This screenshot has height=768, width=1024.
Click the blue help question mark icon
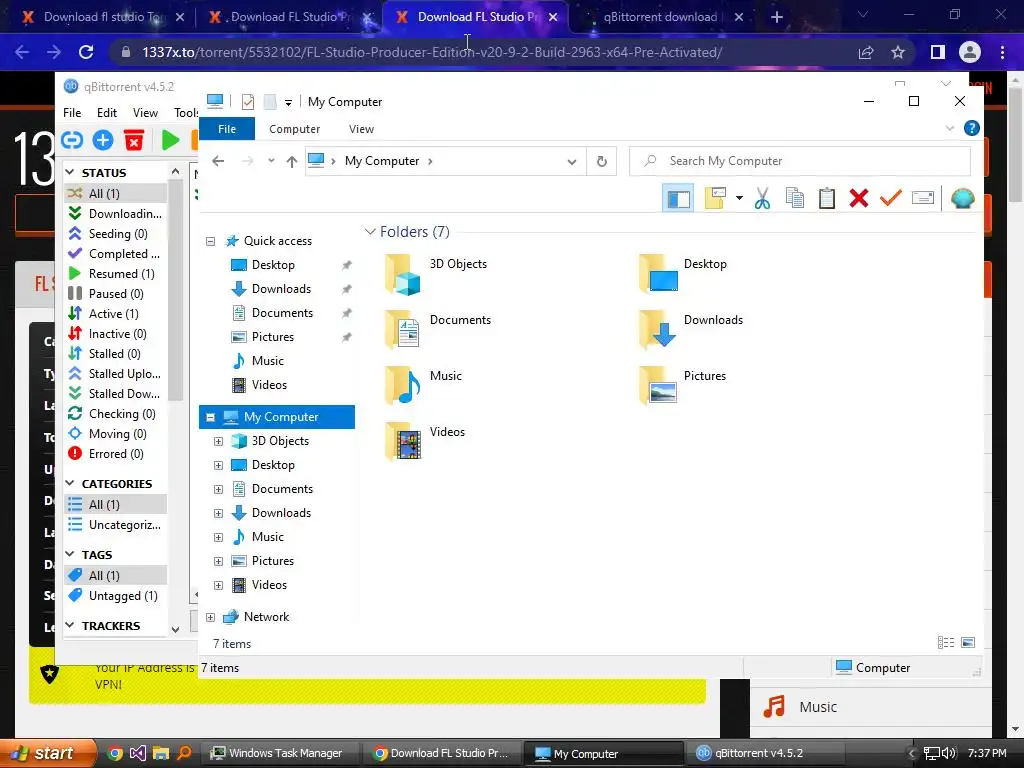[972, 129]
